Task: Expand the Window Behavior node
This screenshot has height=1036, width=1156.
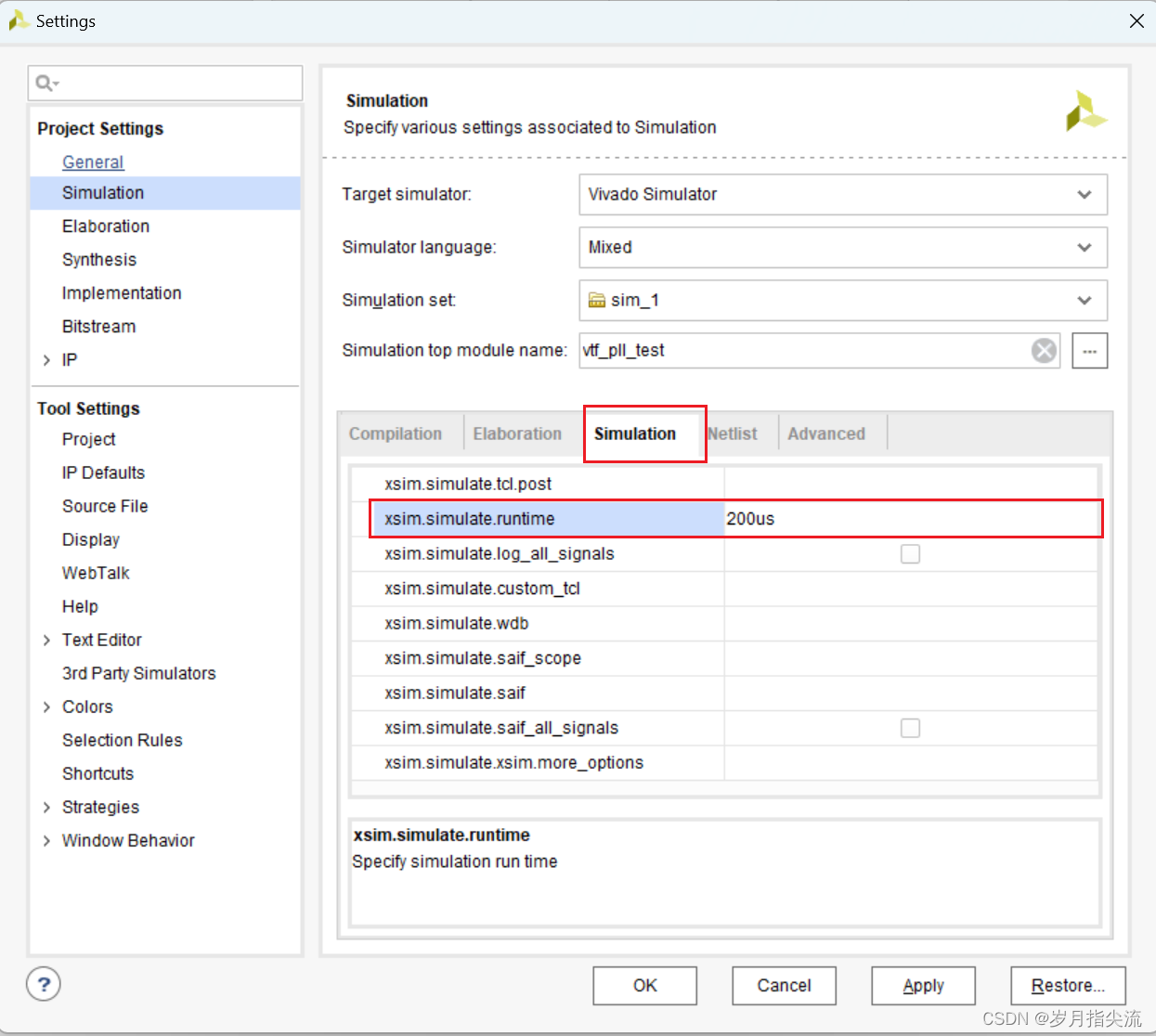Action: click(46, 841)
